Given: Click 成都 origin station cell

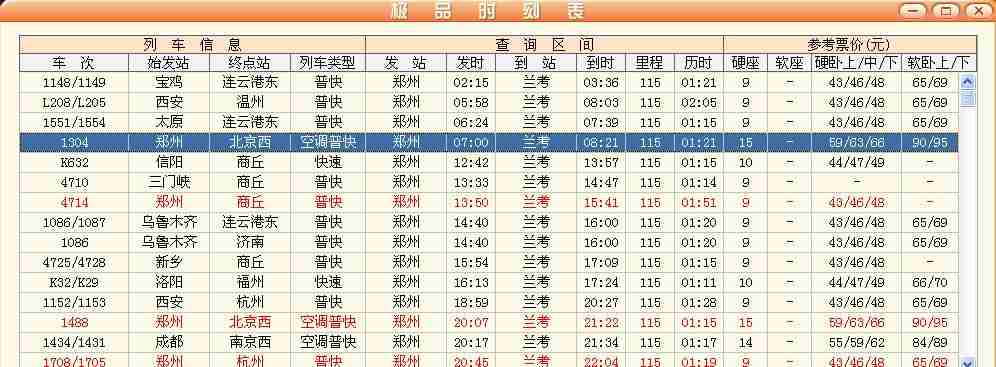Looking at the screenshot, I should (169, 342).
